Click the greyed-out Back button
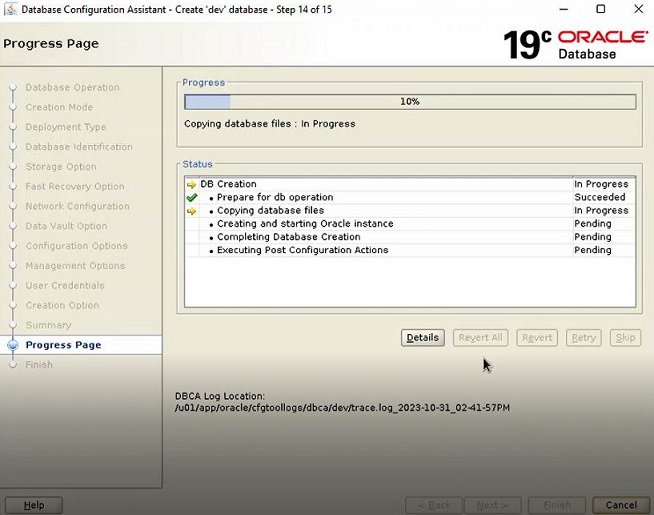The width and height of the screenshot is (654, 515). (x=434, y=505)
